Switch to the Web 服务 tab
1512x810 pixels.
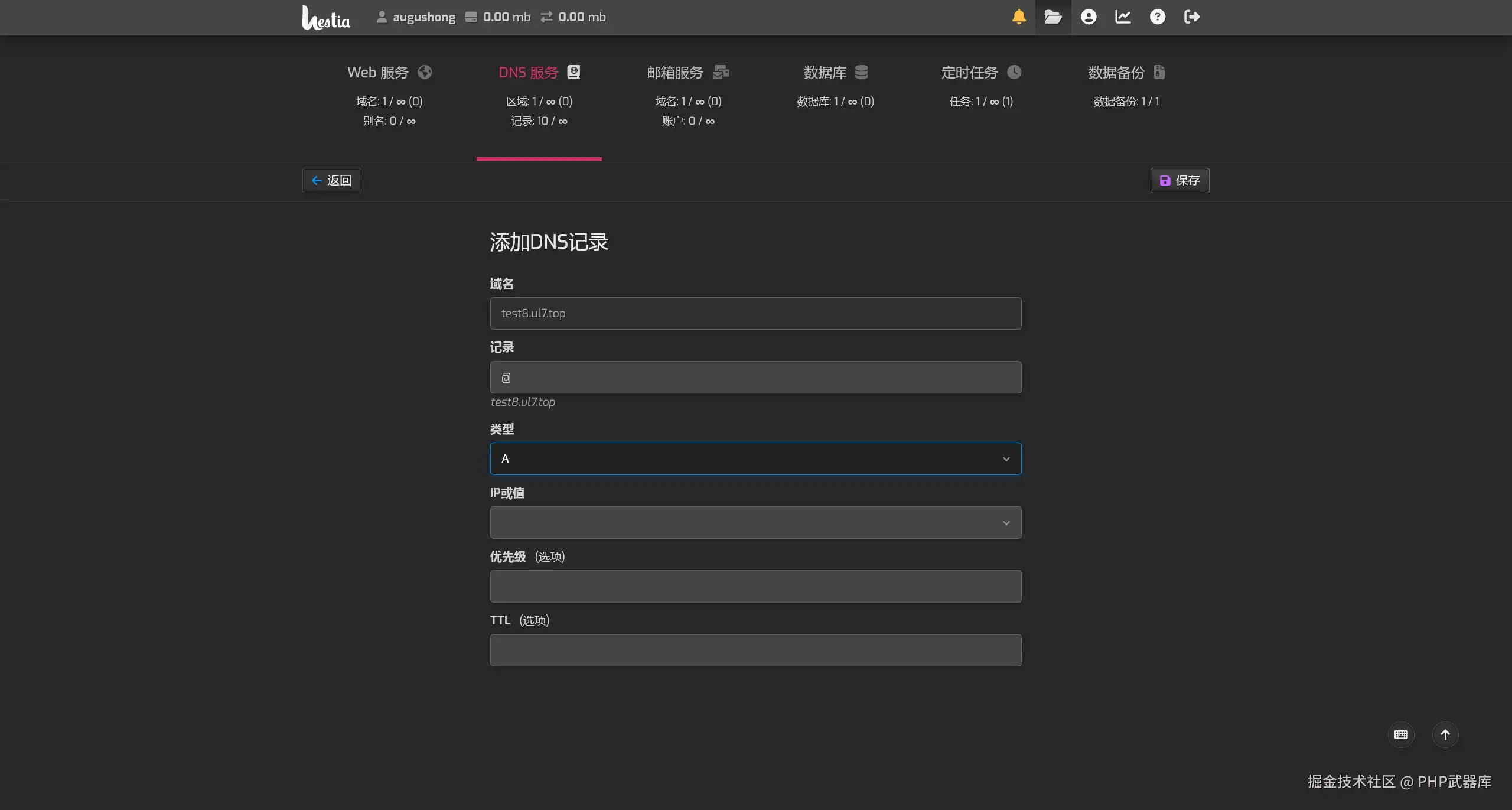389,73
